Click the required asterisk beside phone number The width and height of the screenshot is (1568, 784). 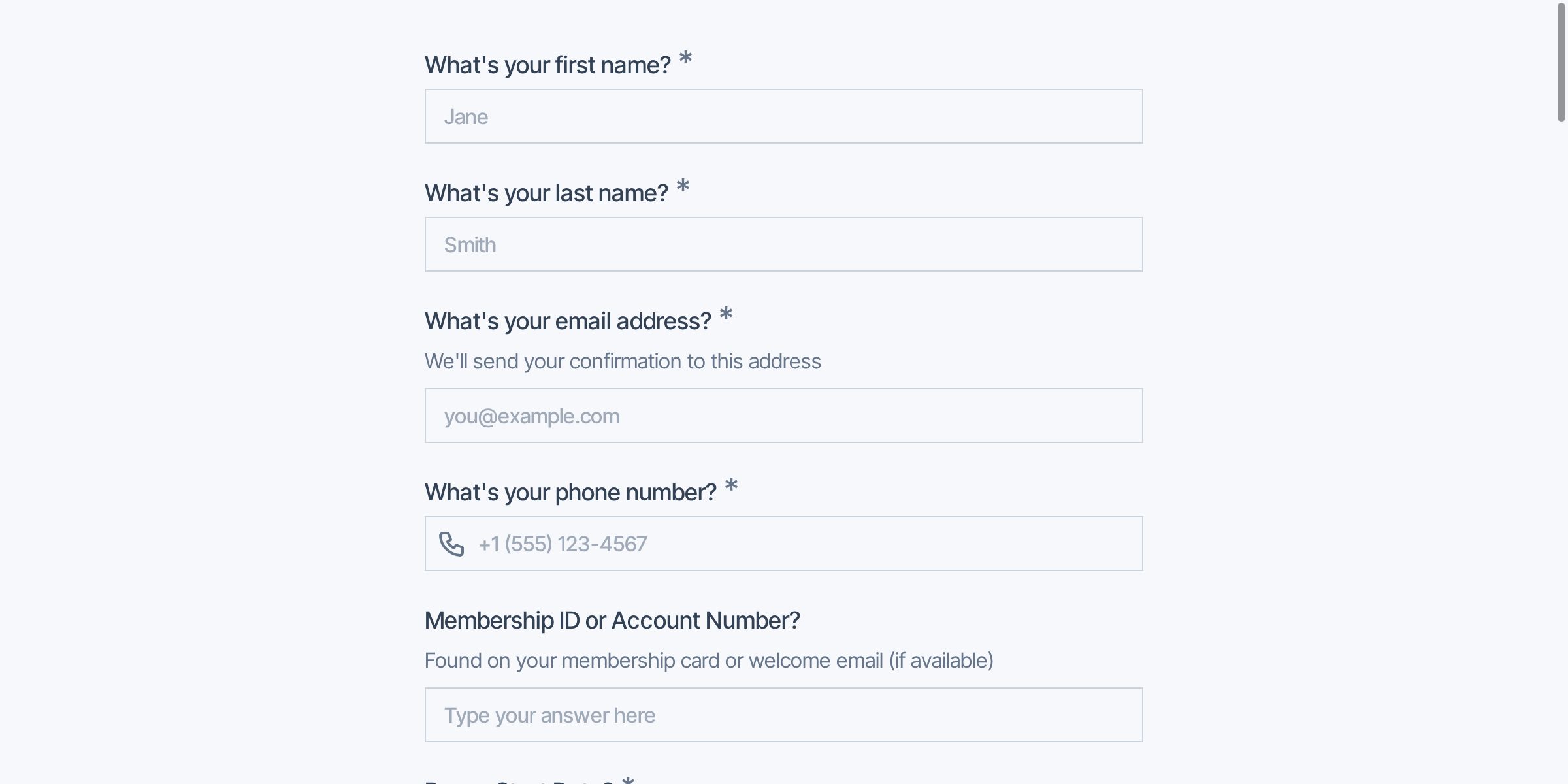pos(731,486)
